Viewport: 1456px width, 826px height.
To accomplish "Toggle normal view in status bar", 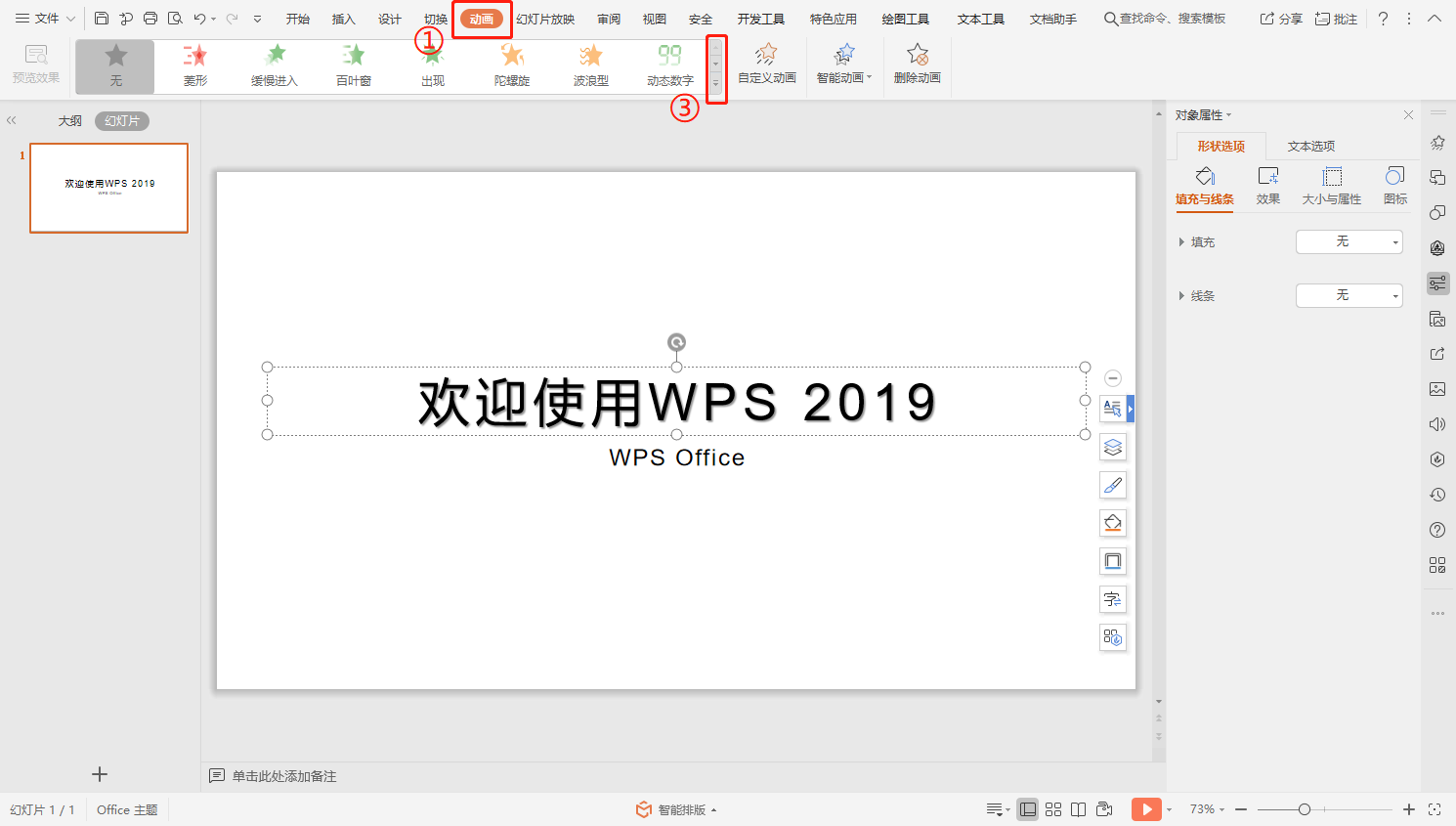I will tap(1027, 809).
